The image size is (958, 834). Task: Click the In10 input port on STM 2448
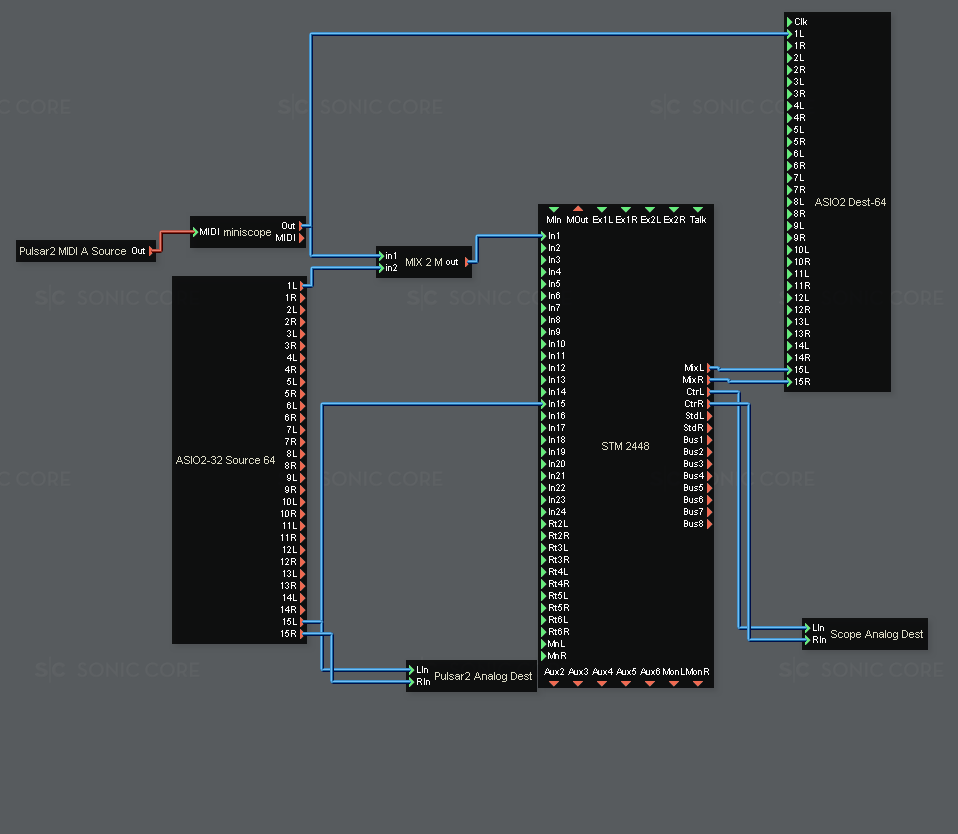[x=544, y=344]
